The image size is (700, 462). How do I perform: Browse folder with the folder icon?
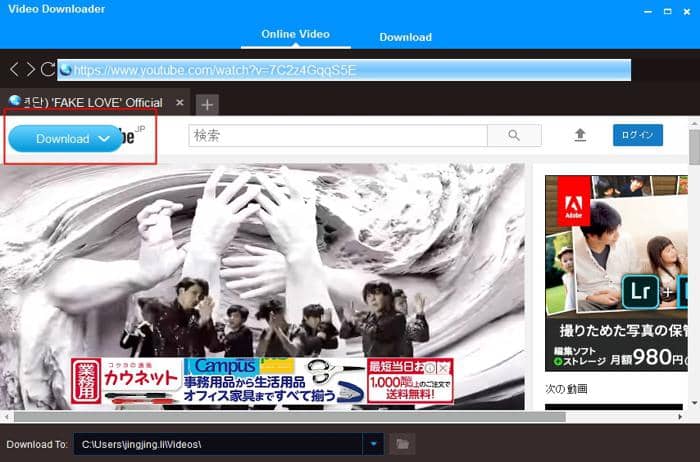402,444
